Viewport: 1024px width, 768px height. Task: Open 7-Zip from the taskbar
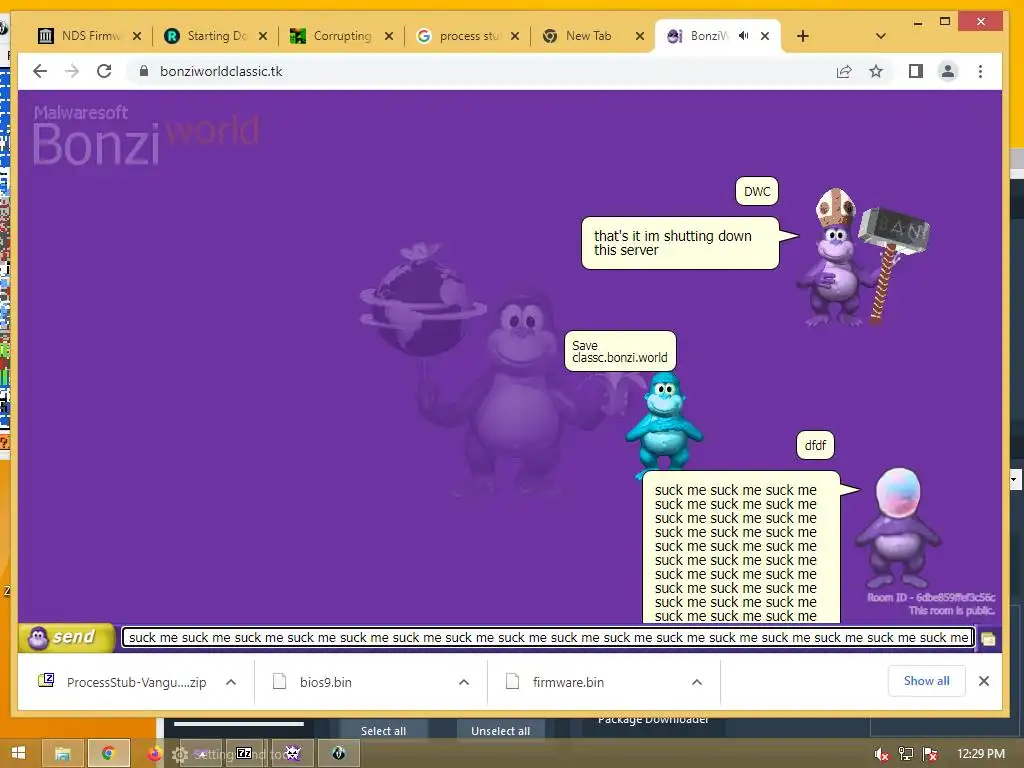[245, 754]
